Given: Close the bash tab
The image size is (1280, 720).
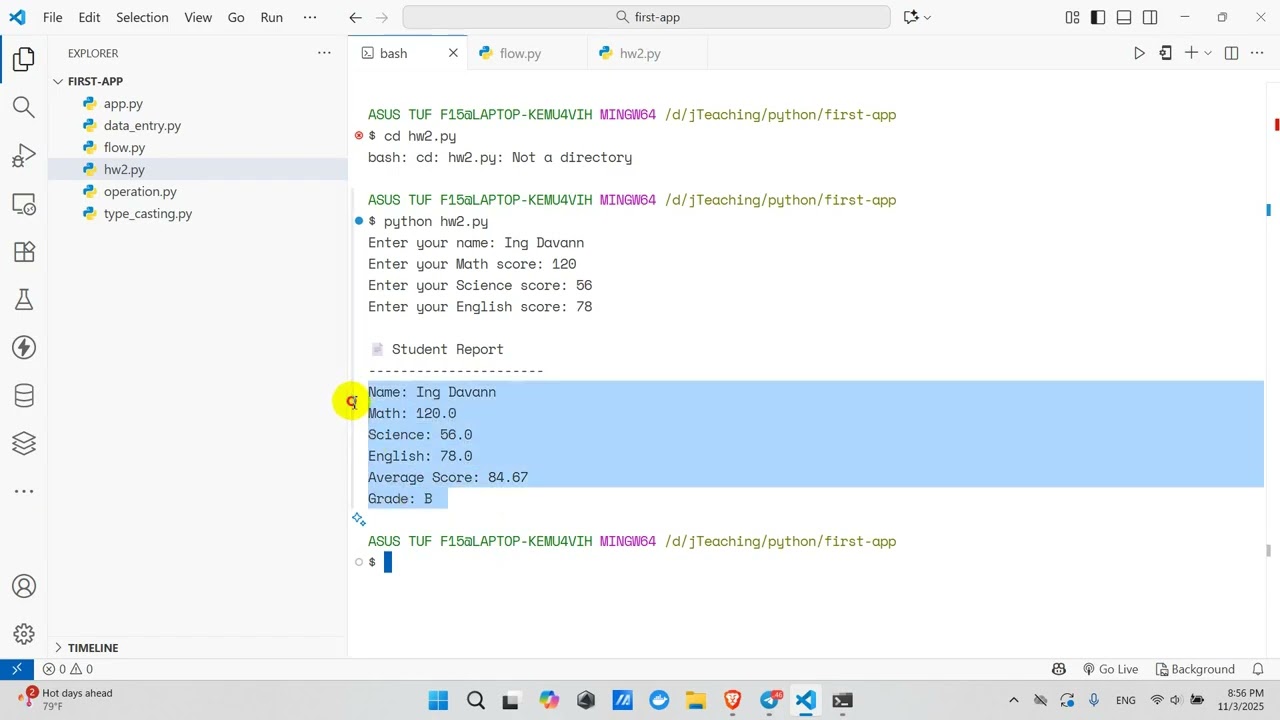Looking at the screenshot, I should point(453,53).
